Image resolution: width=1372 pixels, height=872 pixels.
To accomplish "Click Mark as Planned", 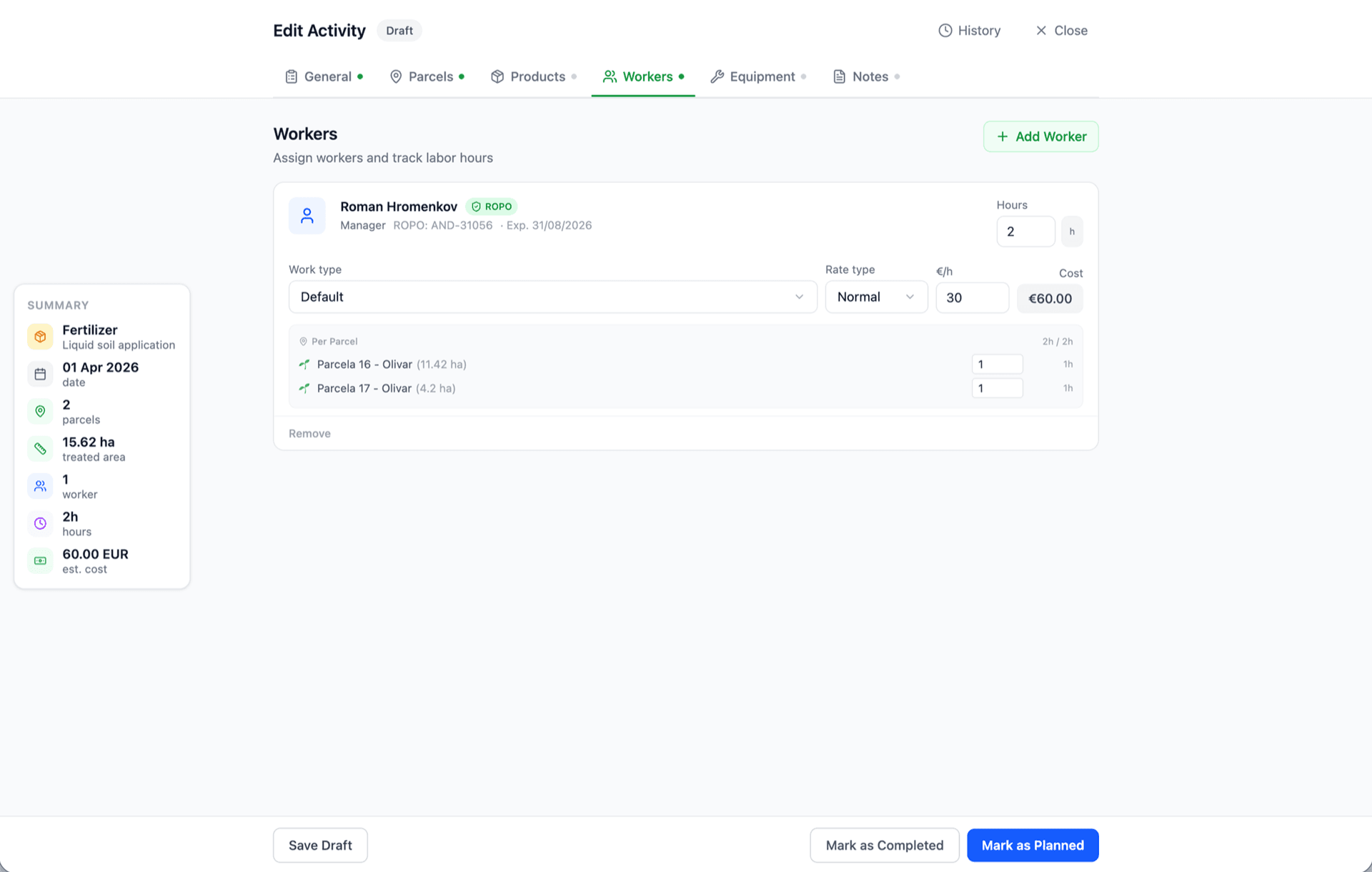I will point(1032,846).
